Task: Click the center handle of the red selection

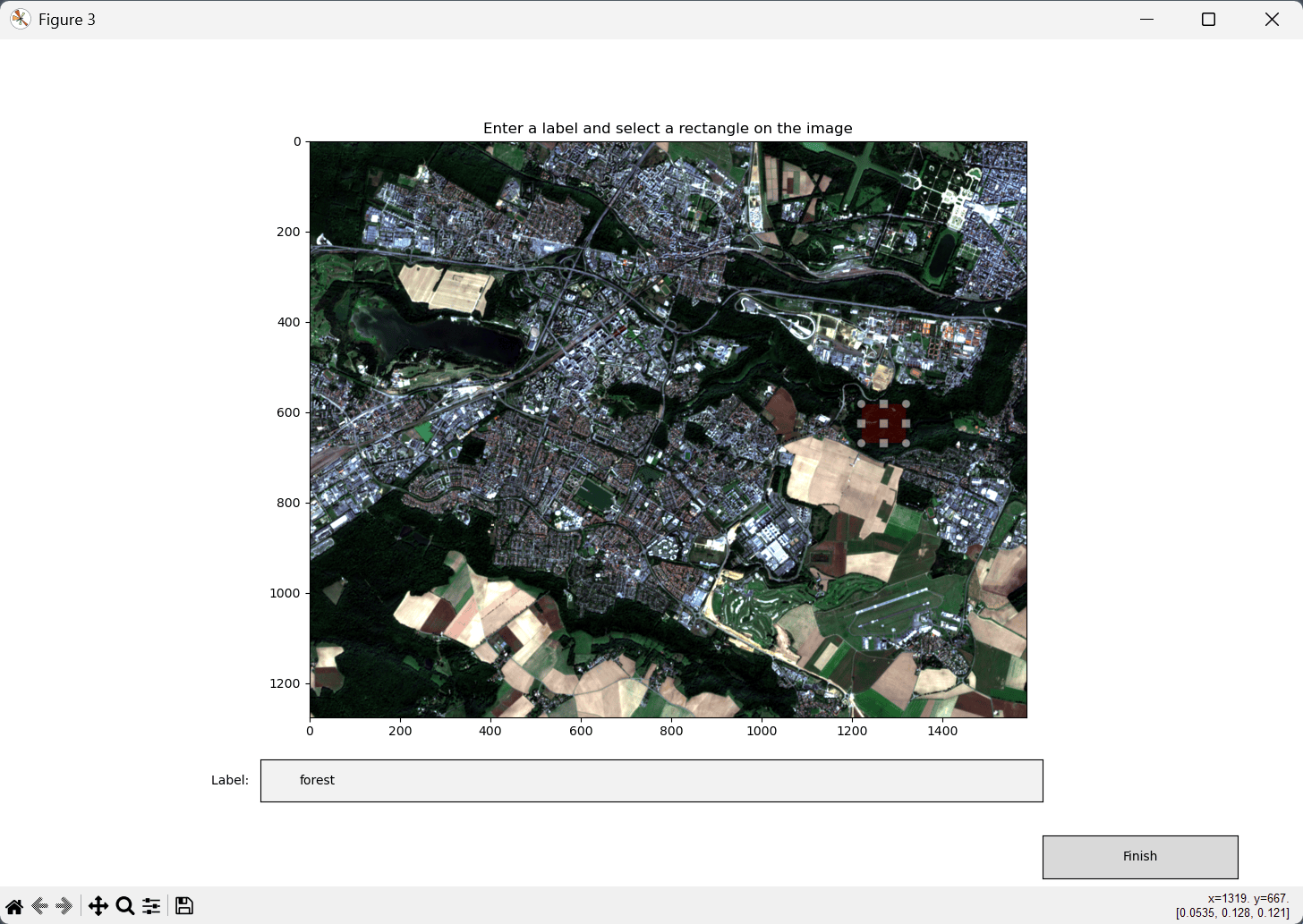Action: pos(884,424)
